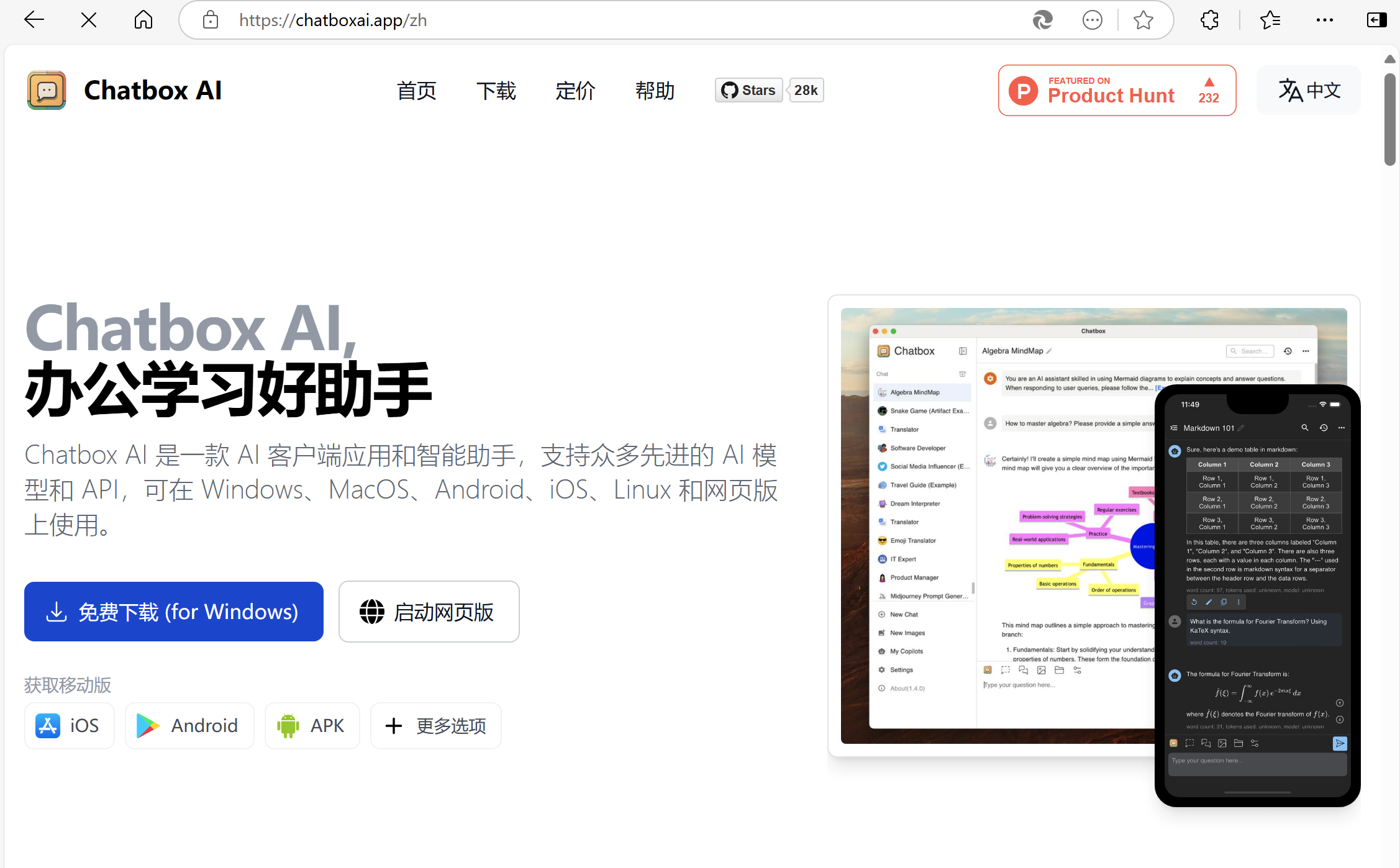This screenshot has width=1400, height=868.
Task: Click the page vertical scrollbar thumb
Action: [x=1390, y=118]
